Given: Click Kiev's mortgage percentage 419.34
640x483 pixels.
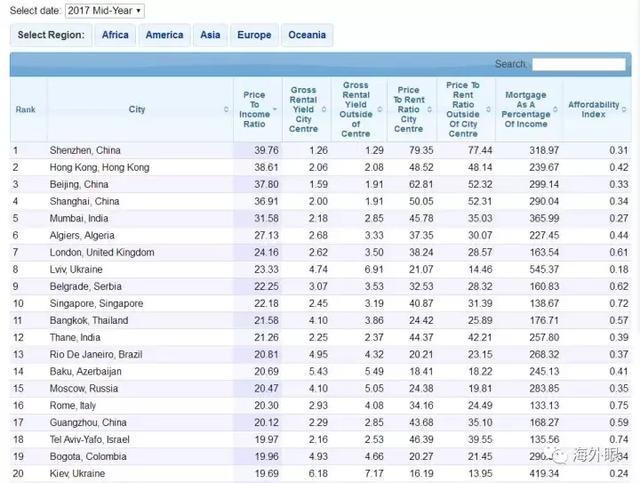Looking at the screenshot, I should tap(544, 474).
